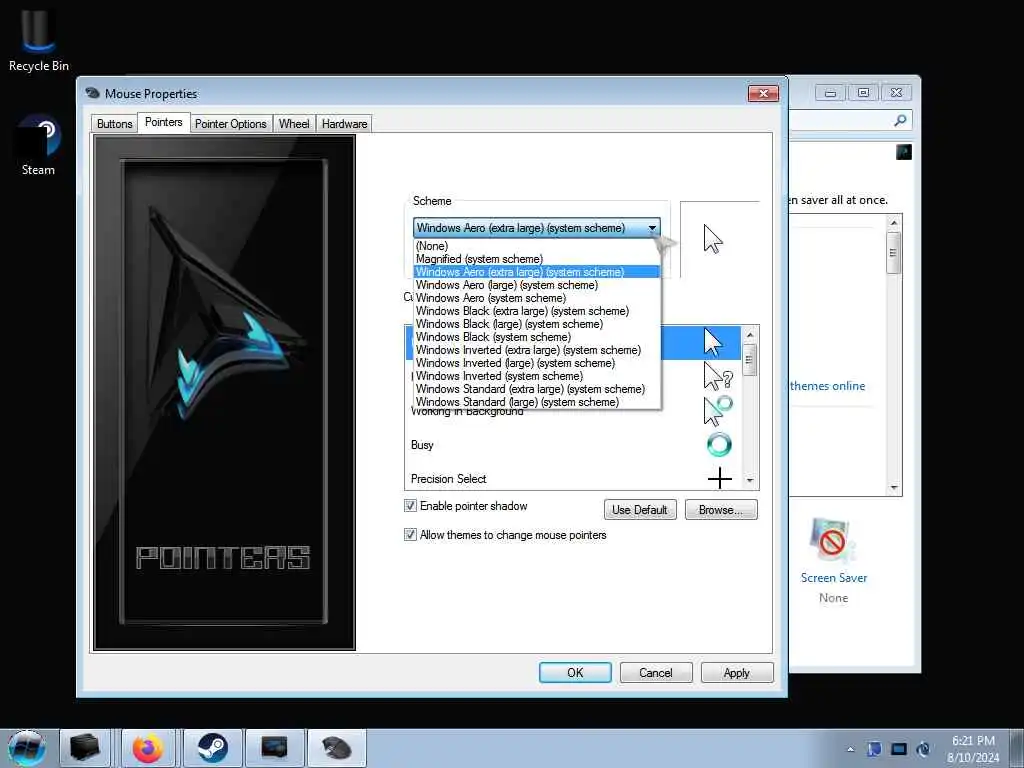Select the Normal Select arrow pointer preview
This screenshot has height=768, width=1024.
coord(713,342)
